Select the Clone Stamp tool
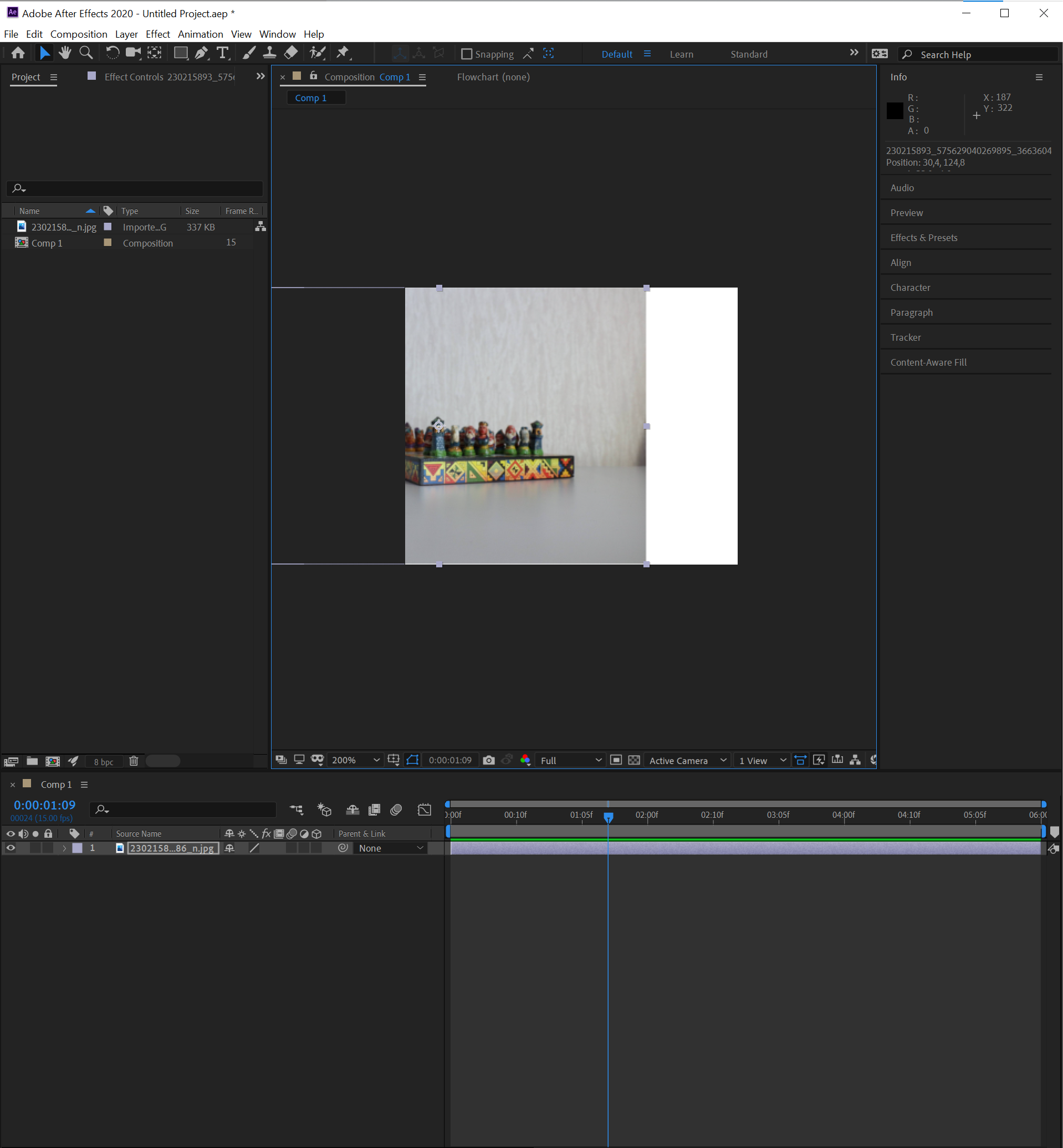The image size is (1063, 1148). tap(269, 53)
